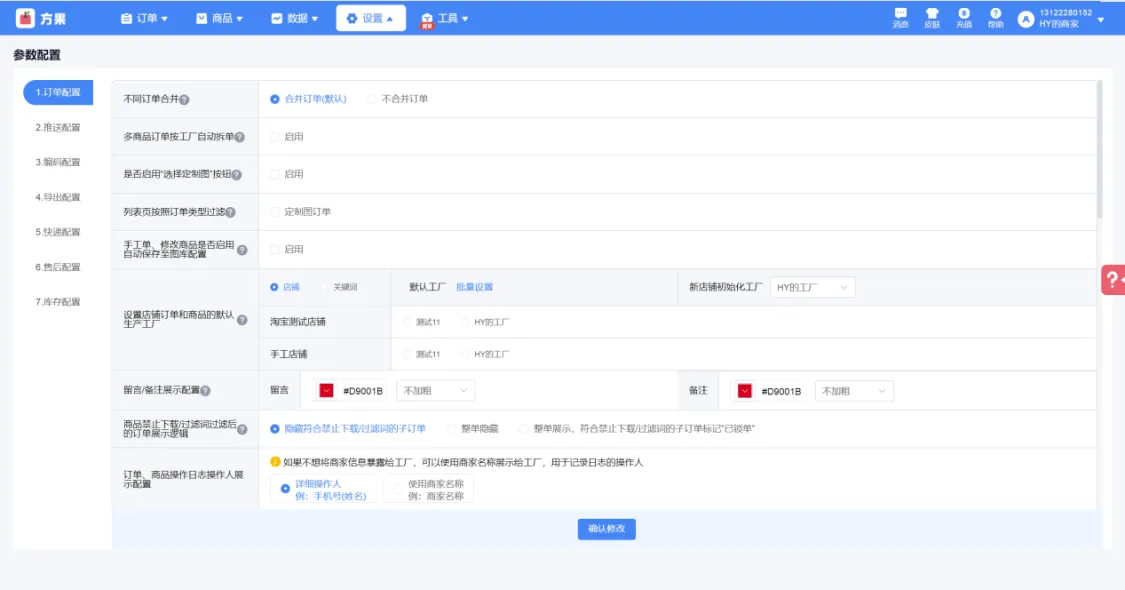
Task: Select 使用商家名称 operator display option
Action: (x=399, y=489)
